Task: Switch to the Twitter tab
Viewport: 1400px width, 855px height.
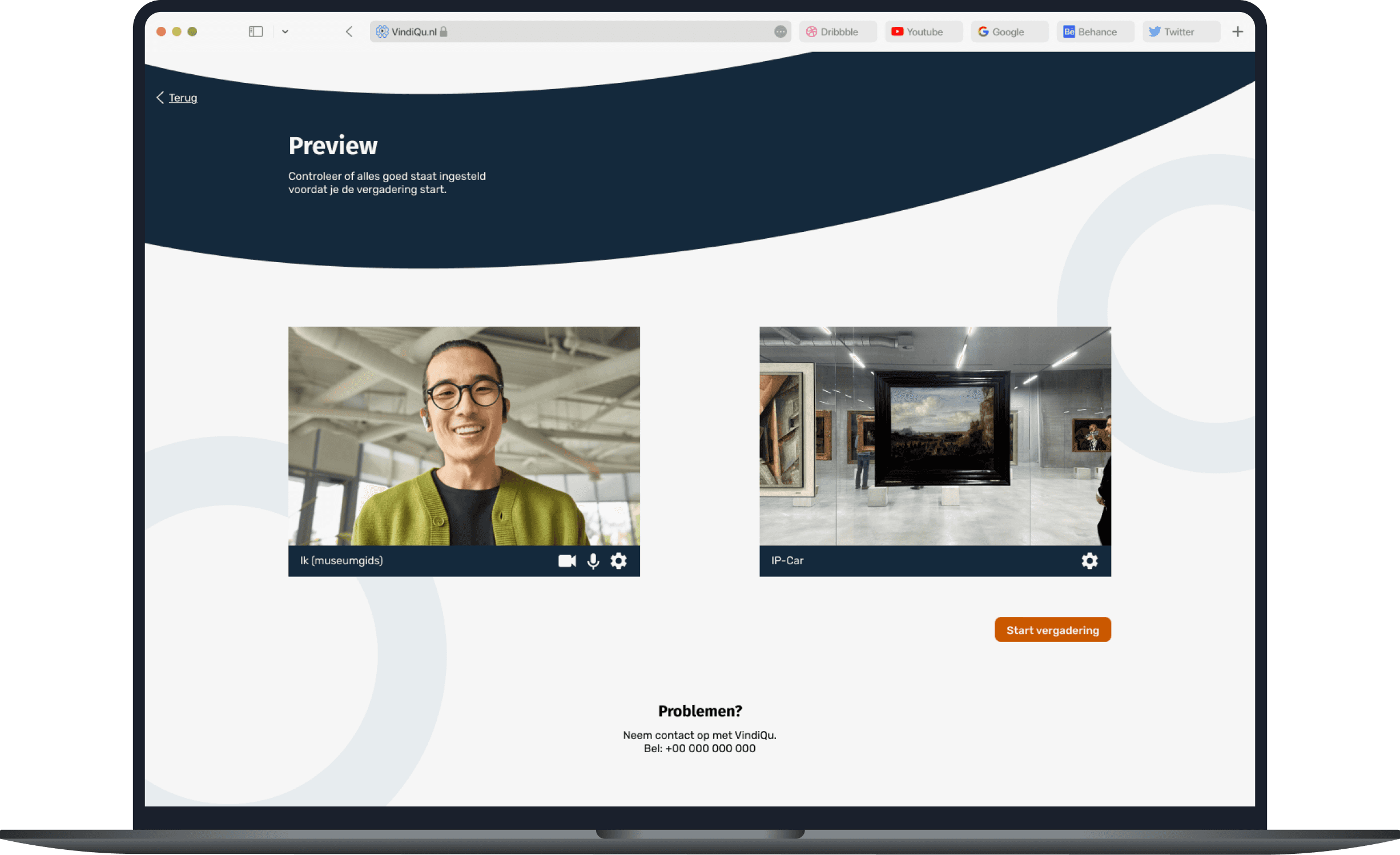Action: coord(1180,32)
